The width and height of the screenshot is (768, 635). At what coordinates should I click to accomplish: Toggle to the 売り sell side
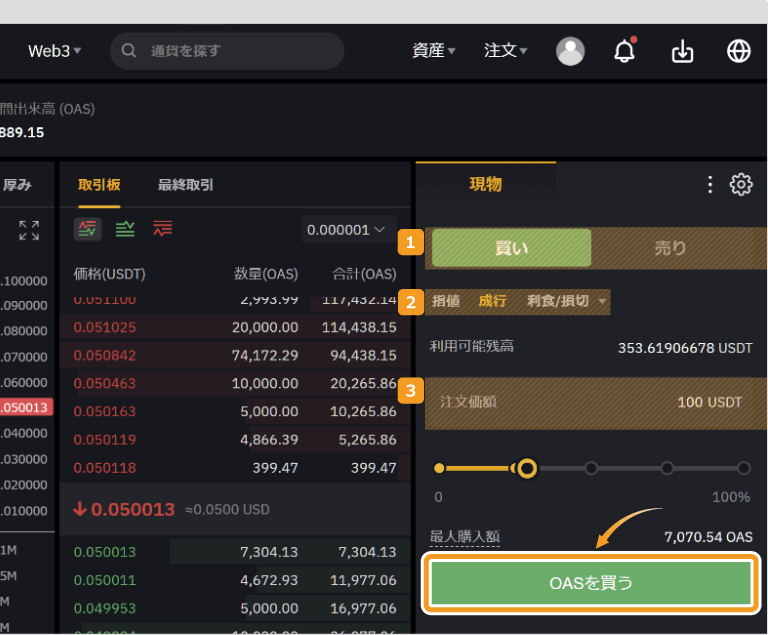click(670, 248)
